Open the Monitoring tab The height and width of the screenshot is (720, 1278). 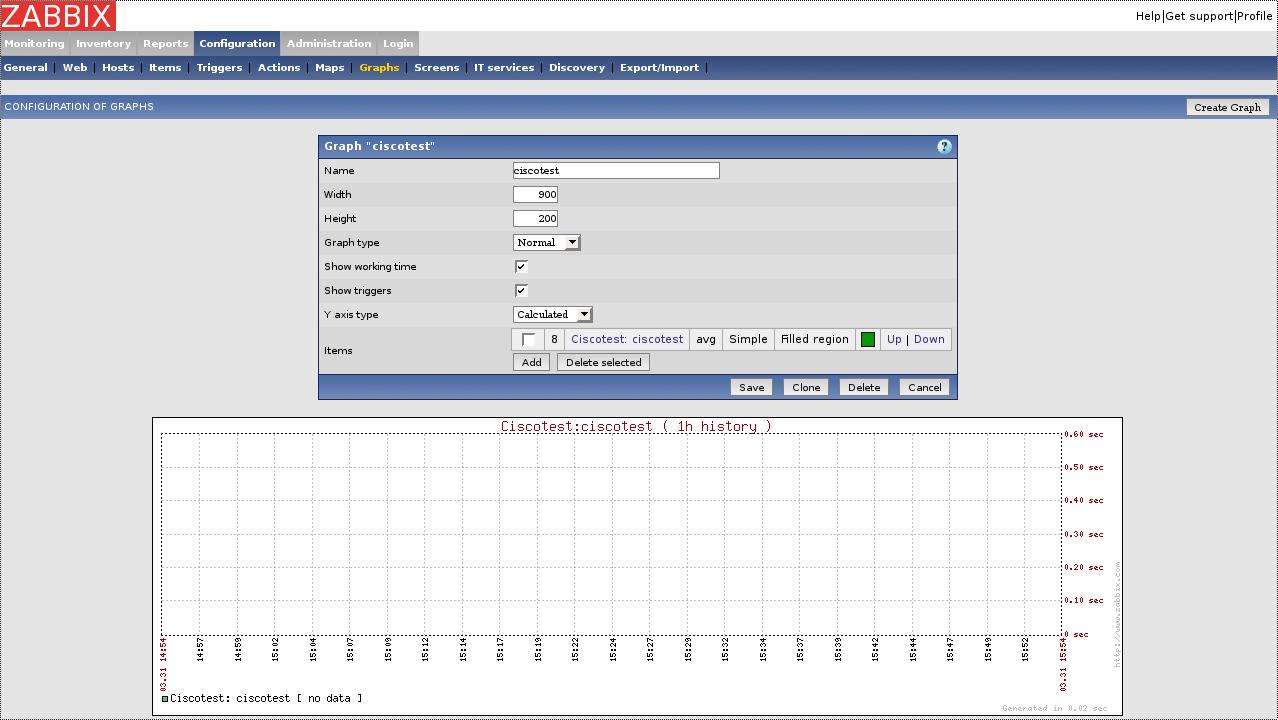point(34,44)
